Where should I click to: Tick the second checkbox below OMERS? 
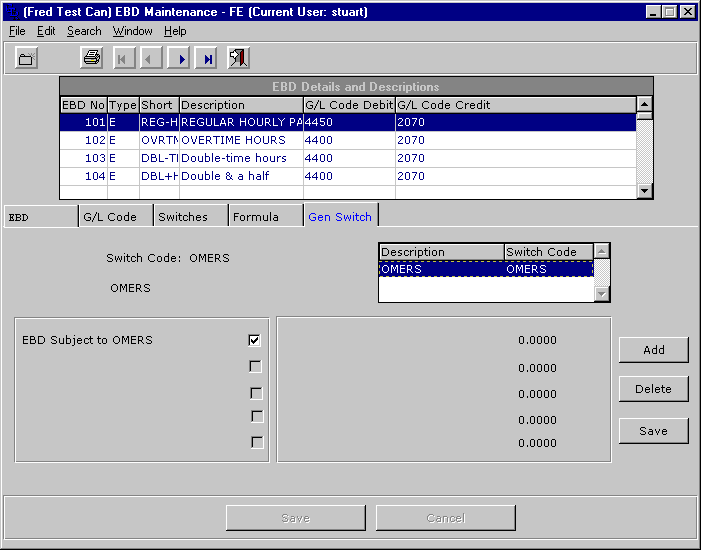pyautogui.click(x=255, y=367)
